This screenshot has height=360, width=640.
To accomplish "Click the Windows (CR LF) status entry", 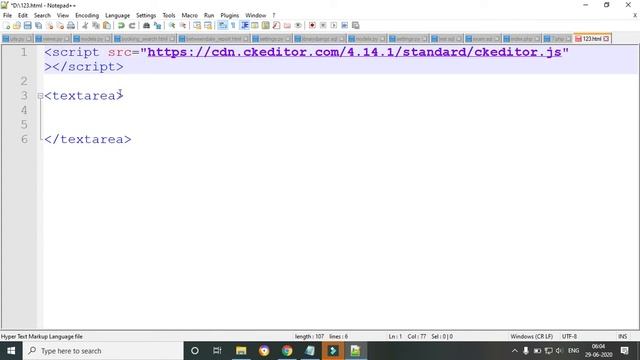I will coord(531,336).
